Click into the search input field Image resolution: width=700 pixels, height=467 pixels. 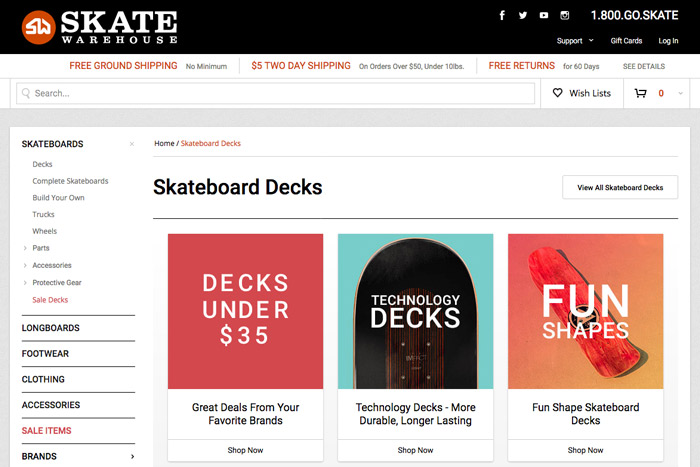click(280, 93)
